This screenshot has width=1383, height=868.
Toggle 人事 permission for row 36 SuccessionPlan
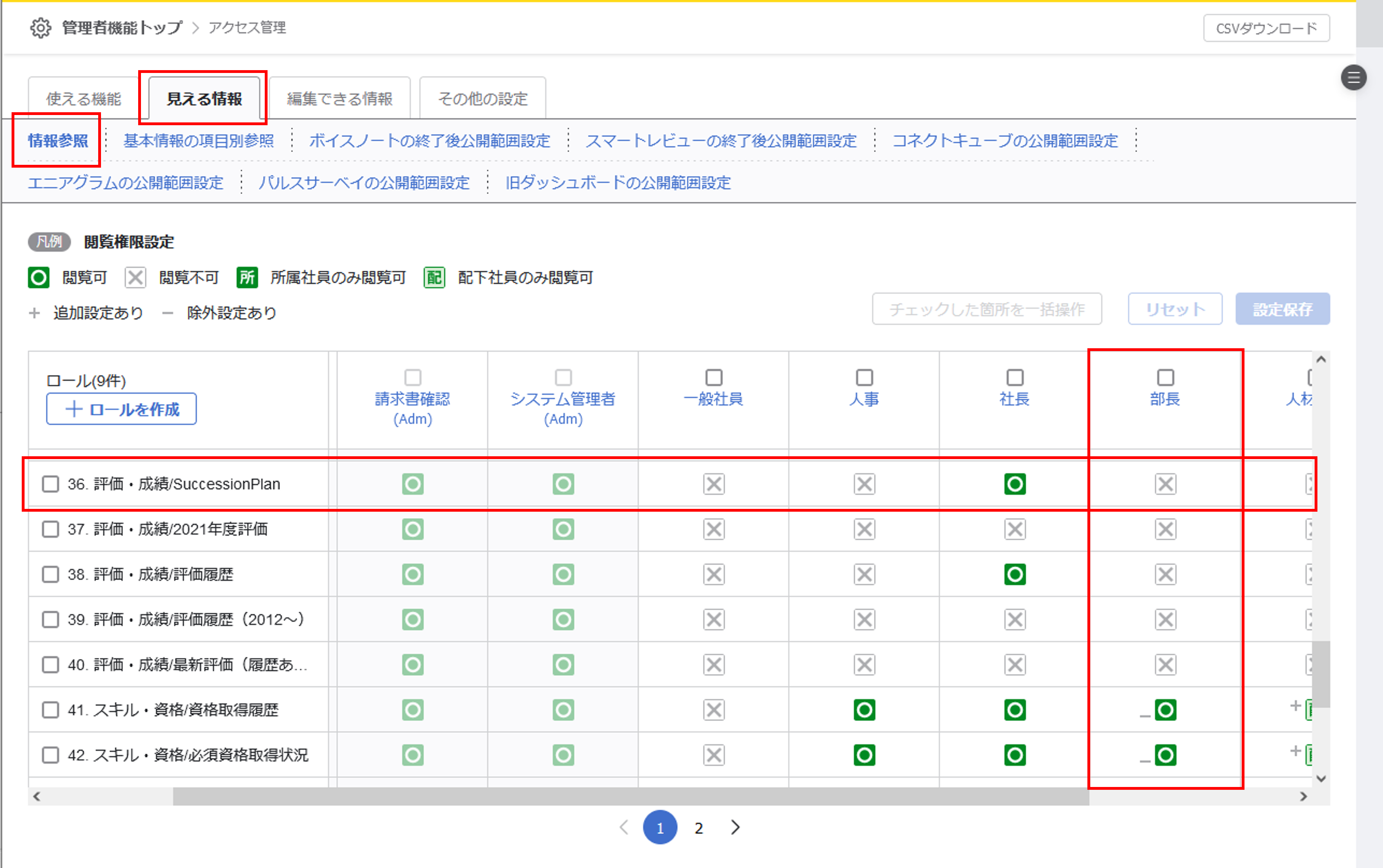click(x=864, y=484)
